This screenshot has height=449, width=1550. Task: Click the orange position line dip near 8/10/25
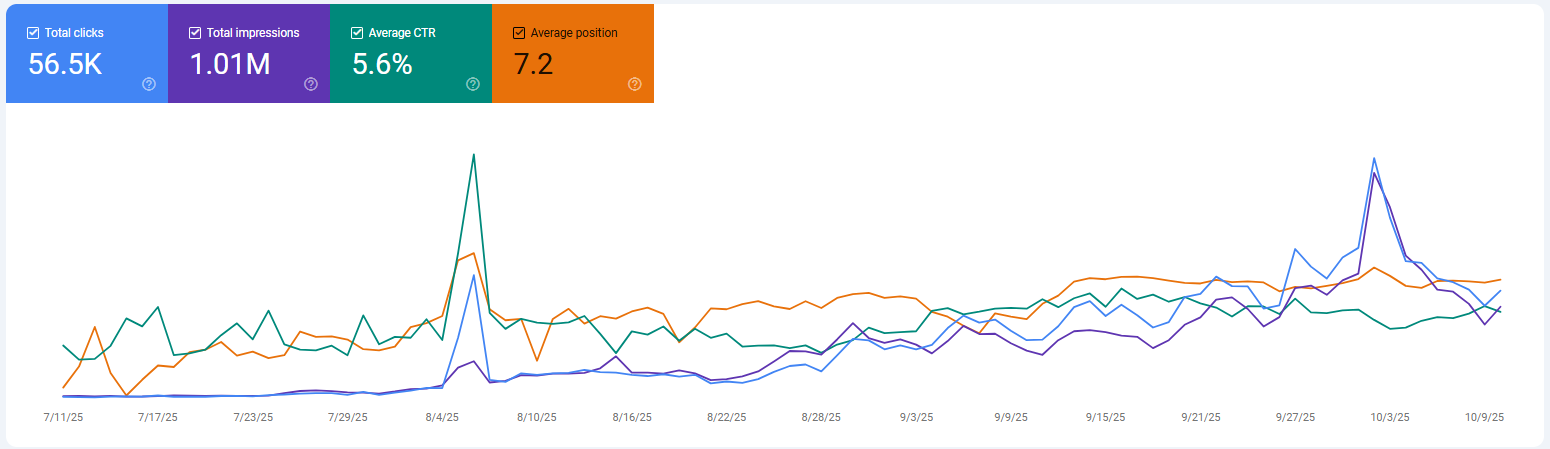(536, 360)
